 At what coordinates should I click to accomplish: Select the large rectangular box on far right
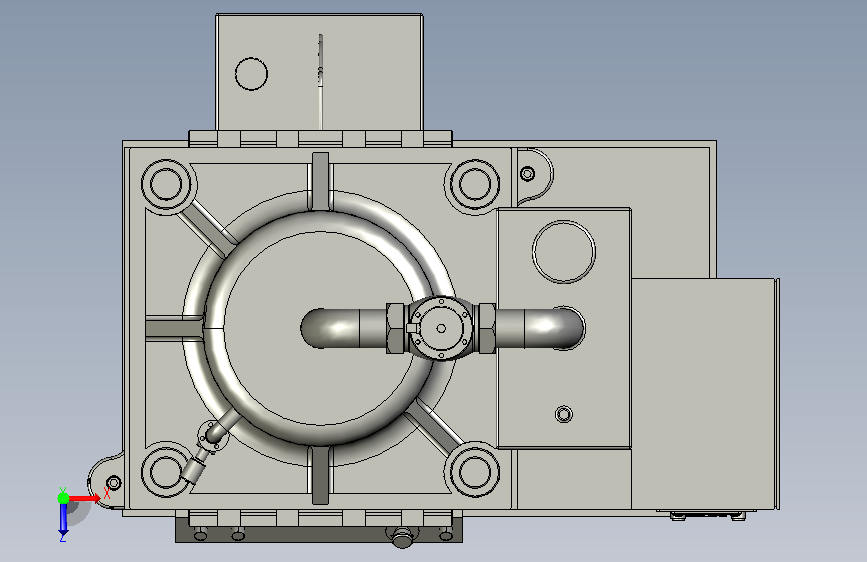point(704,394)
